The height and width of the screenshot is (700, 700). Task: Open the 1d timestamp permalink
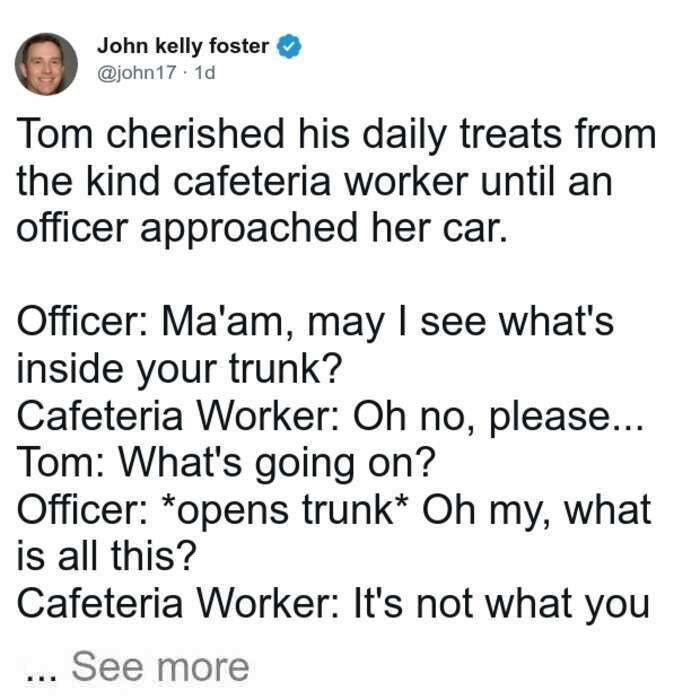(205, 72)
